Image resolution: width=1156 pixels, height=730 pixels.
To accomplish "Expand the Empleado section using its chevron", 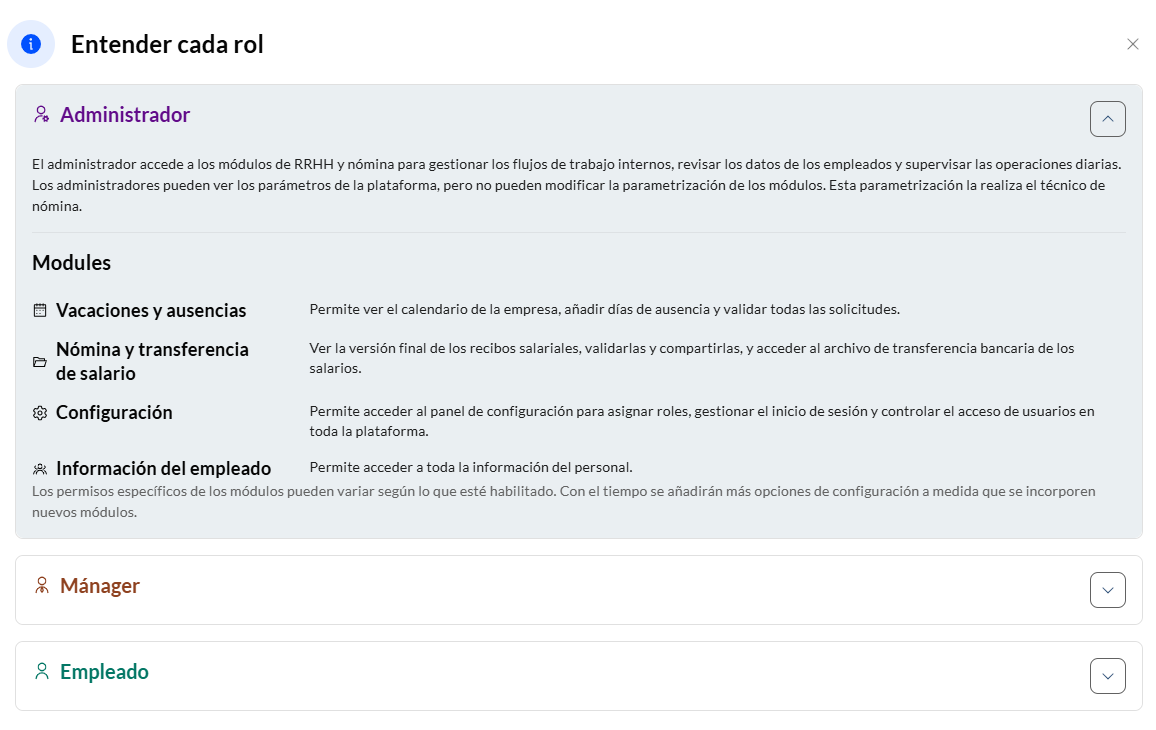I will (x=1107, y=676).
